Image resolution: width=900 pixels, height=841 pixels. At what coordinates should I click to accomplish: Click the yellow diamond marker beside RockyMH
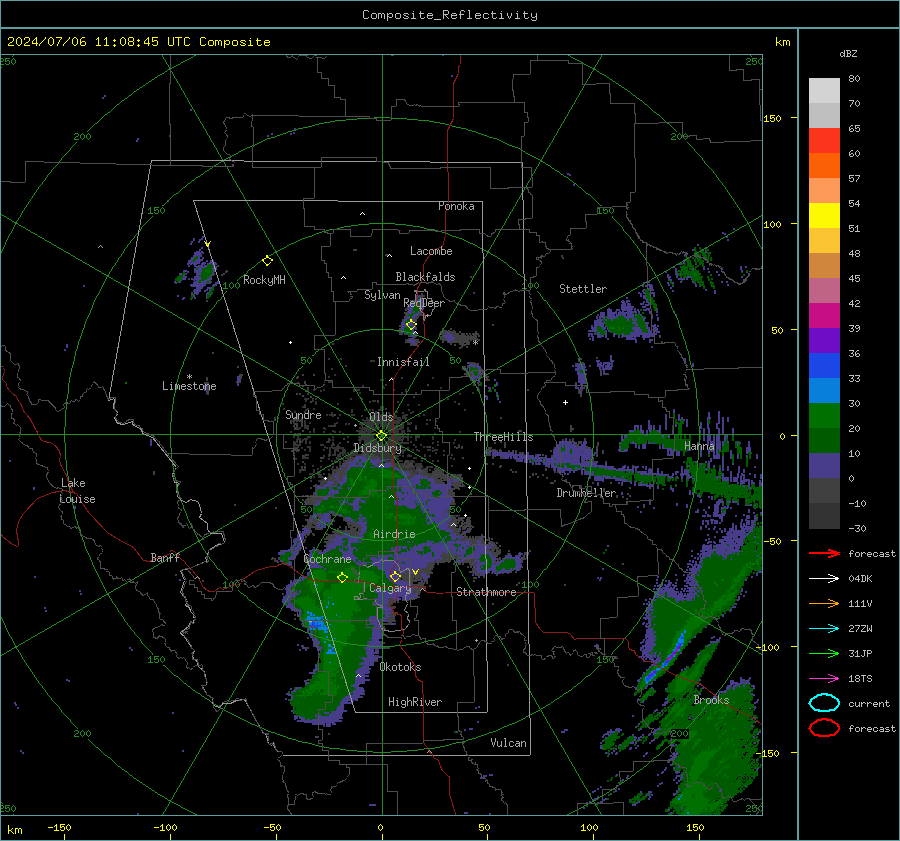[x=267, y=261]
